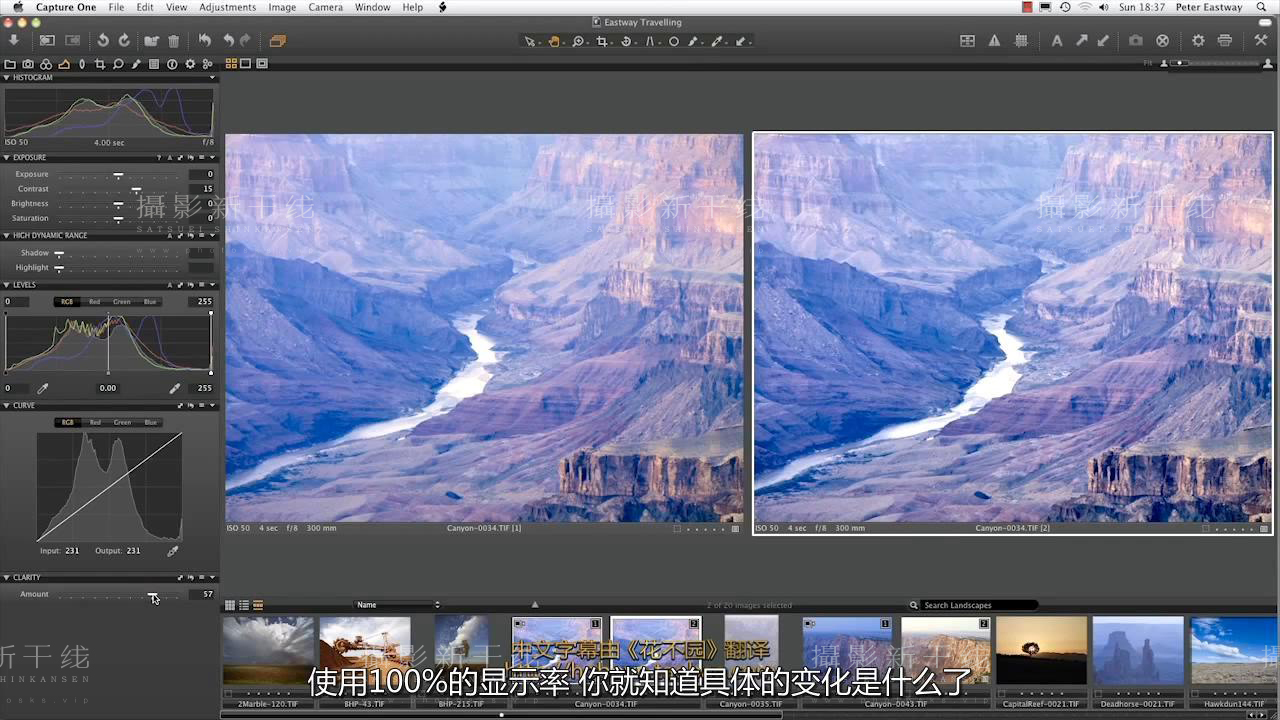Select the Keystone correction tool
The image size is (1280, 720).
pos(651,41)
